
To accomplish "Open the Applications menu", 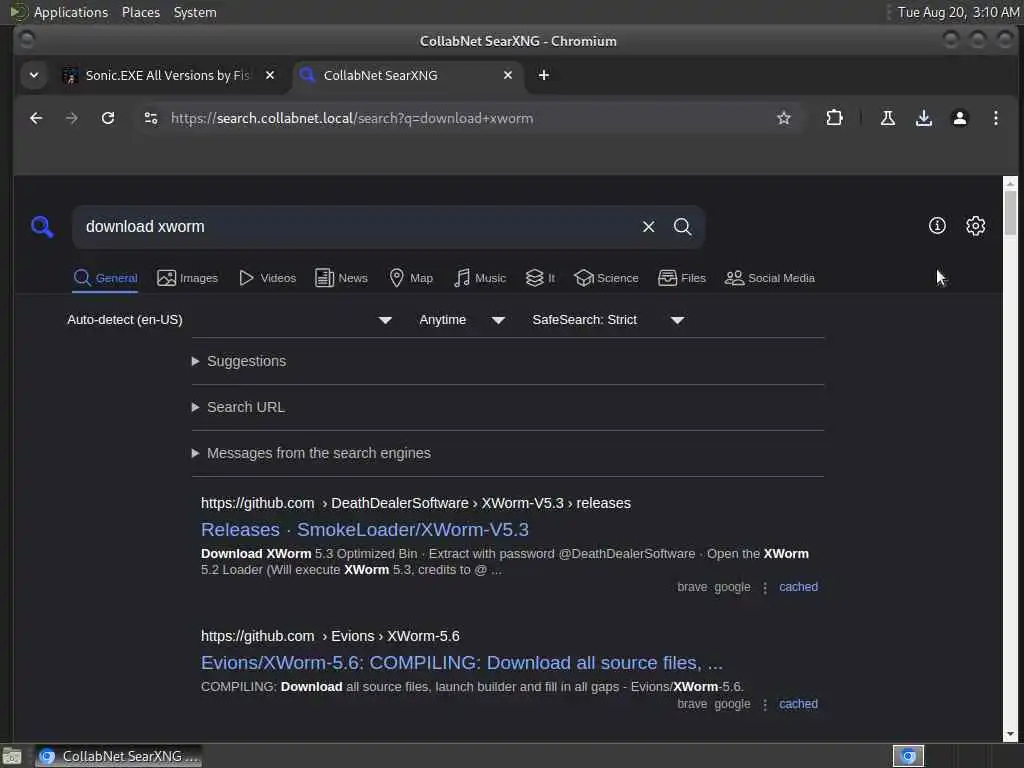I will 70,12.
